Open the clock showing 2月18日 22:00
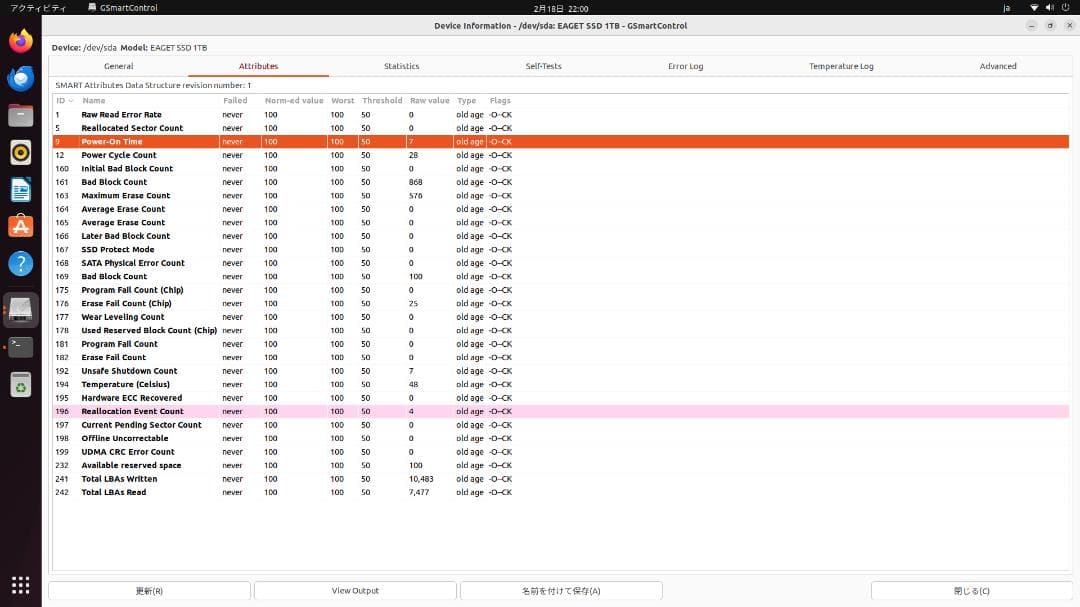Viewport: 1080px width, 607px height. point(561,8)
